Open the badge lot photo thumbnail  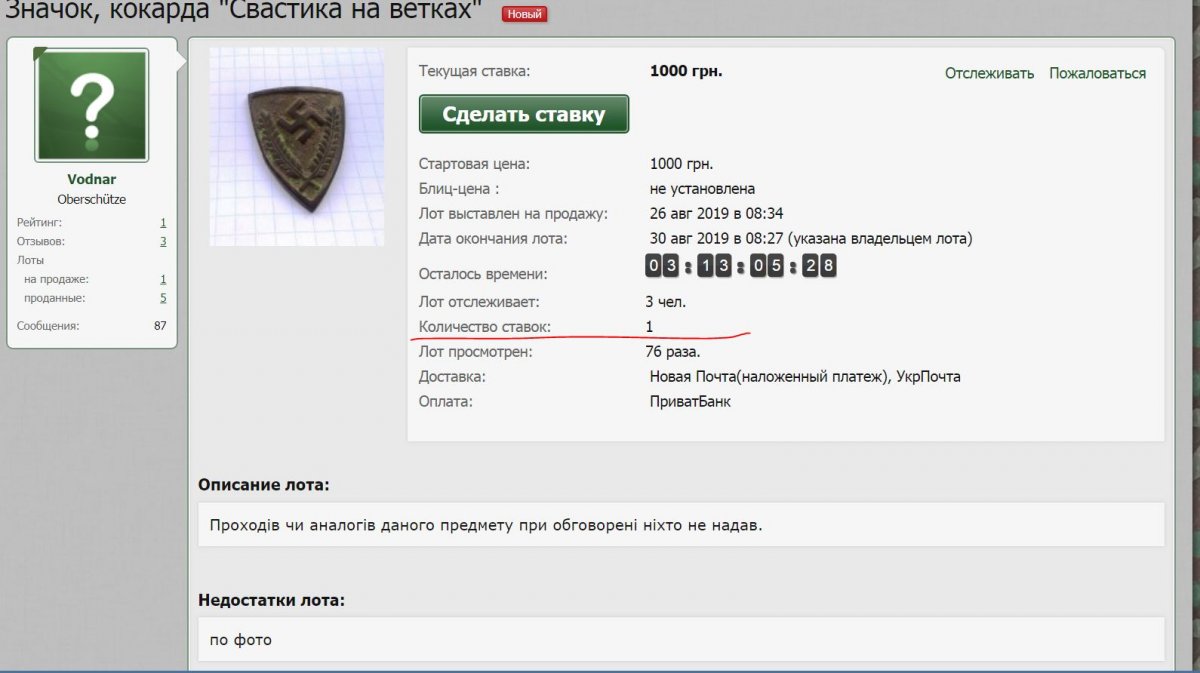(297, 146)
